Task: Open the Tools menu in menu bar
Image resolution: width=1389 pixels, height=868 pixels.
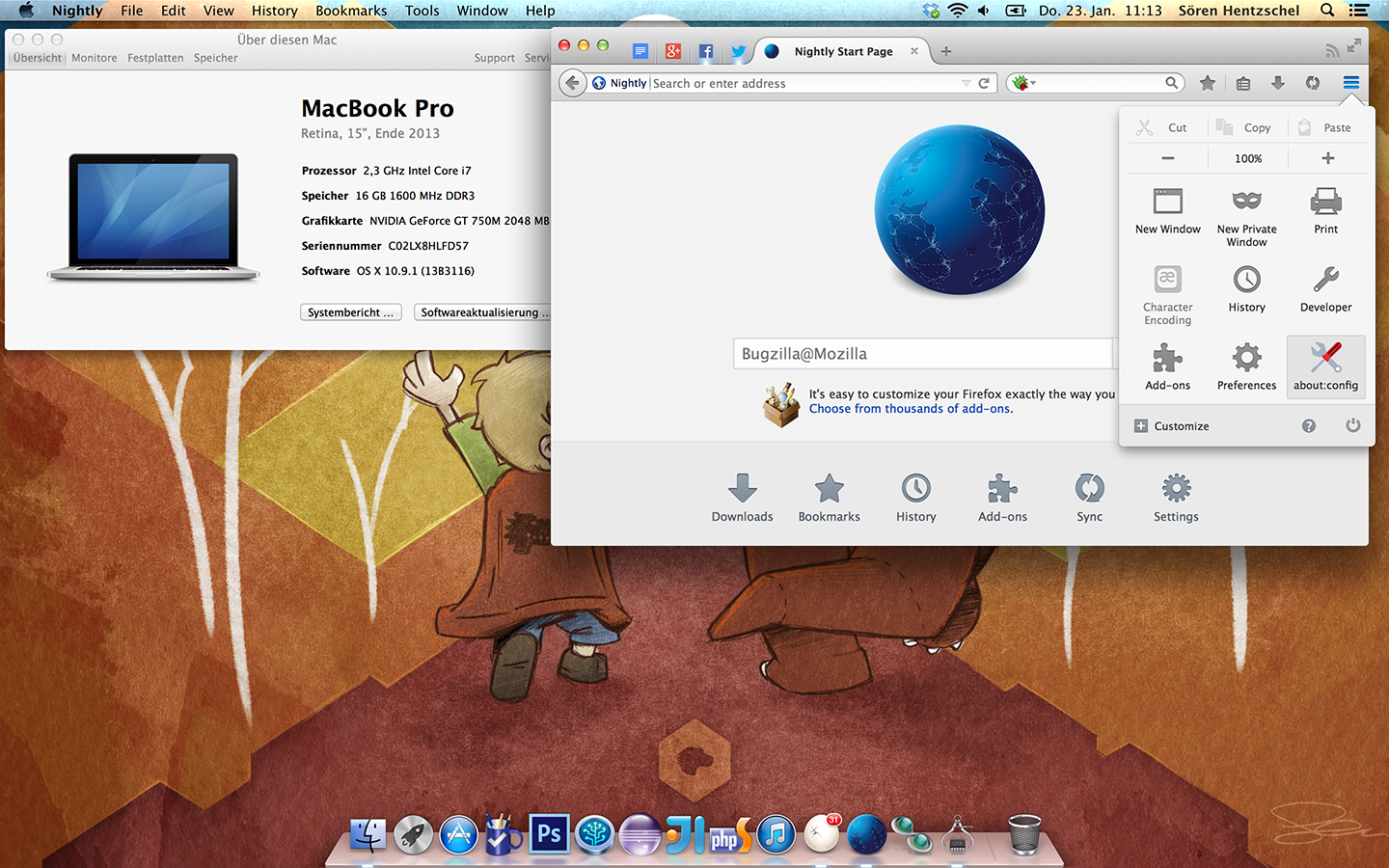Action: 422,11
